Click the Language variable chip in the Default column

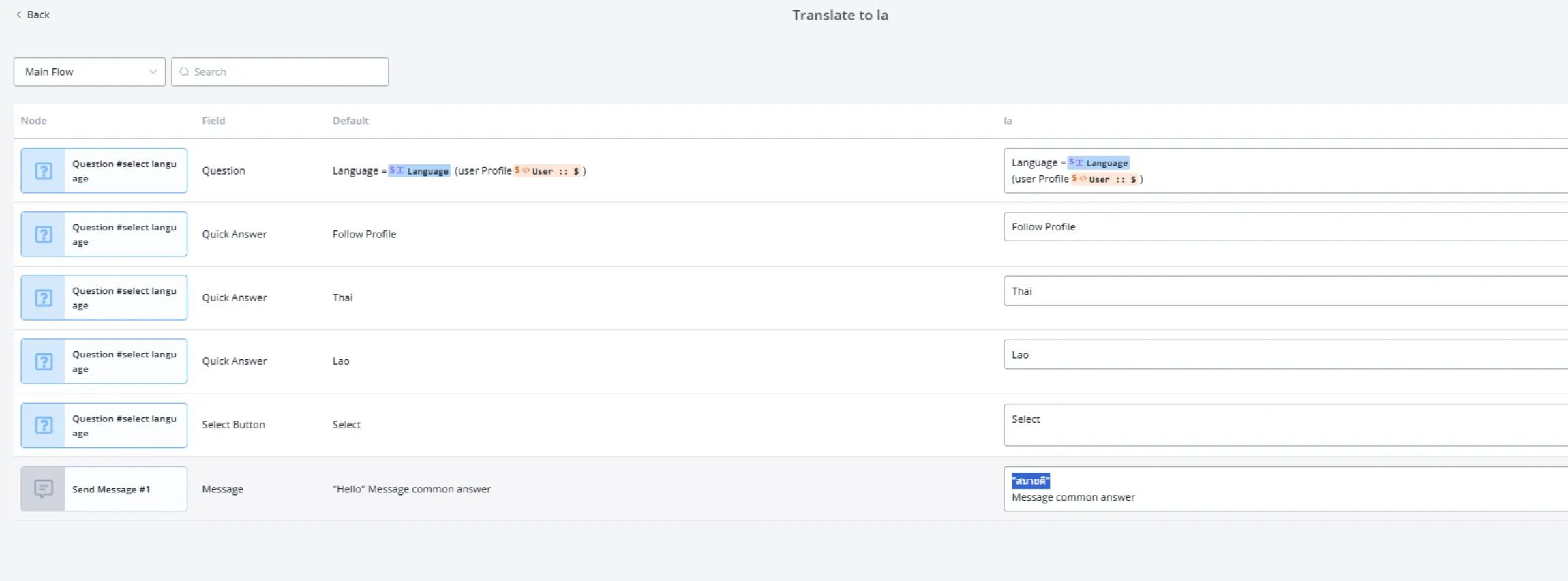click(x=419, y=170)
